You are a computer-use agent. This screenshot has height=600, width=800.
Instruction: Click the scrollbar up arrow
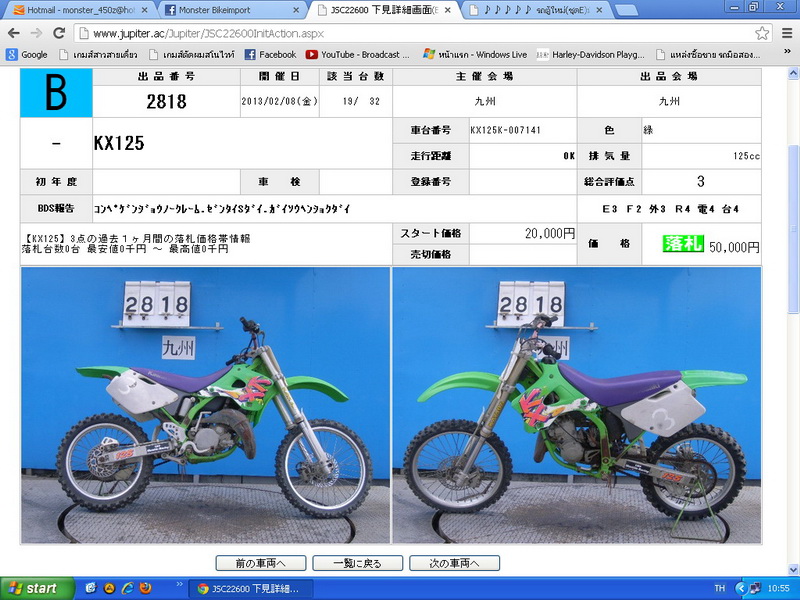[x=793, y=73]
